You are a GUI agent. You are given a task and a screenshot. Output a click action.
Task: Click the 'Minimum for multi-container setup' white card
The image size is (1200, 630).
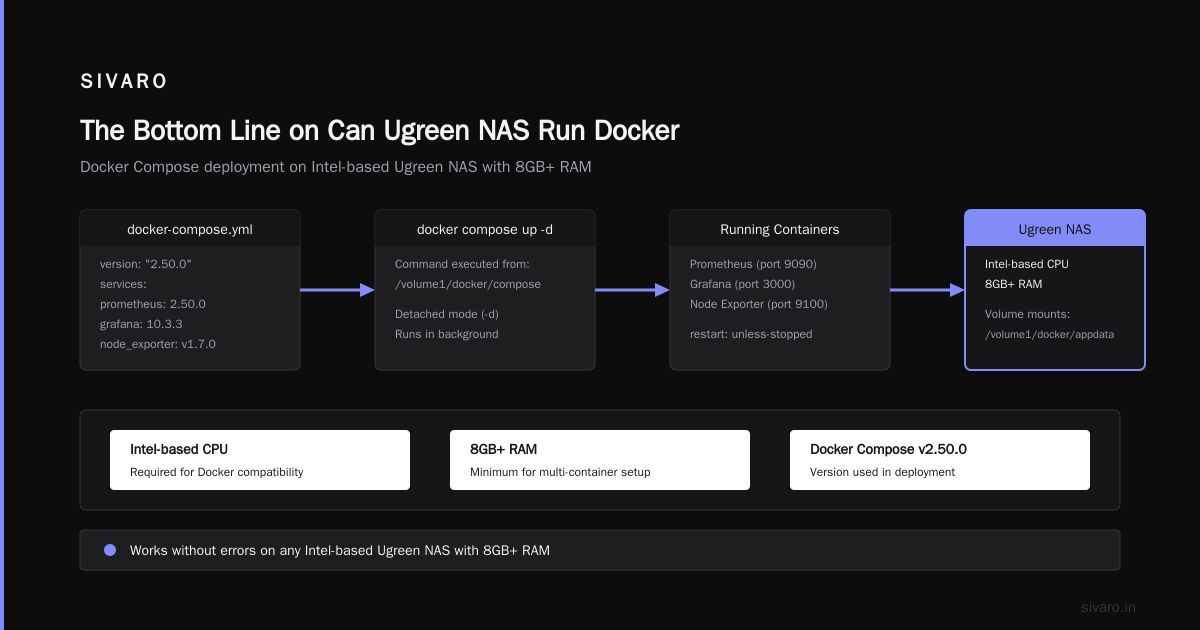600,460
